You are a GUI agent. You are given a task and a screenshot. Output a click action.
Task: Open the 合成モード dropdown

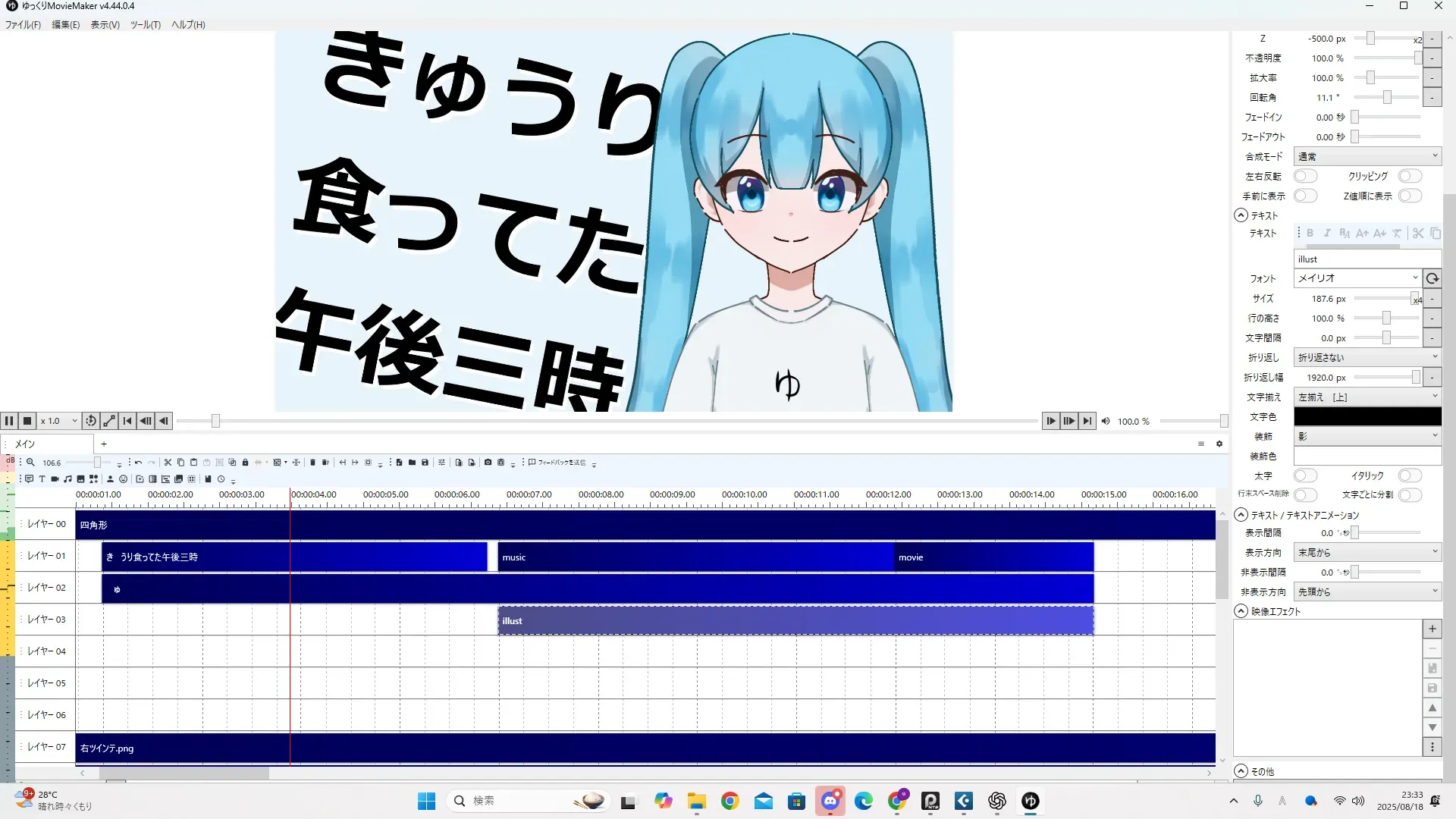[x=1367, y=156]
